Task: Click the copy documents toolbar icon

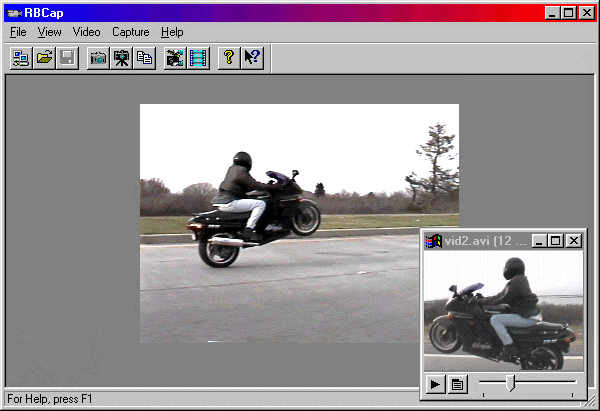Action: click(x=144, y=58)
